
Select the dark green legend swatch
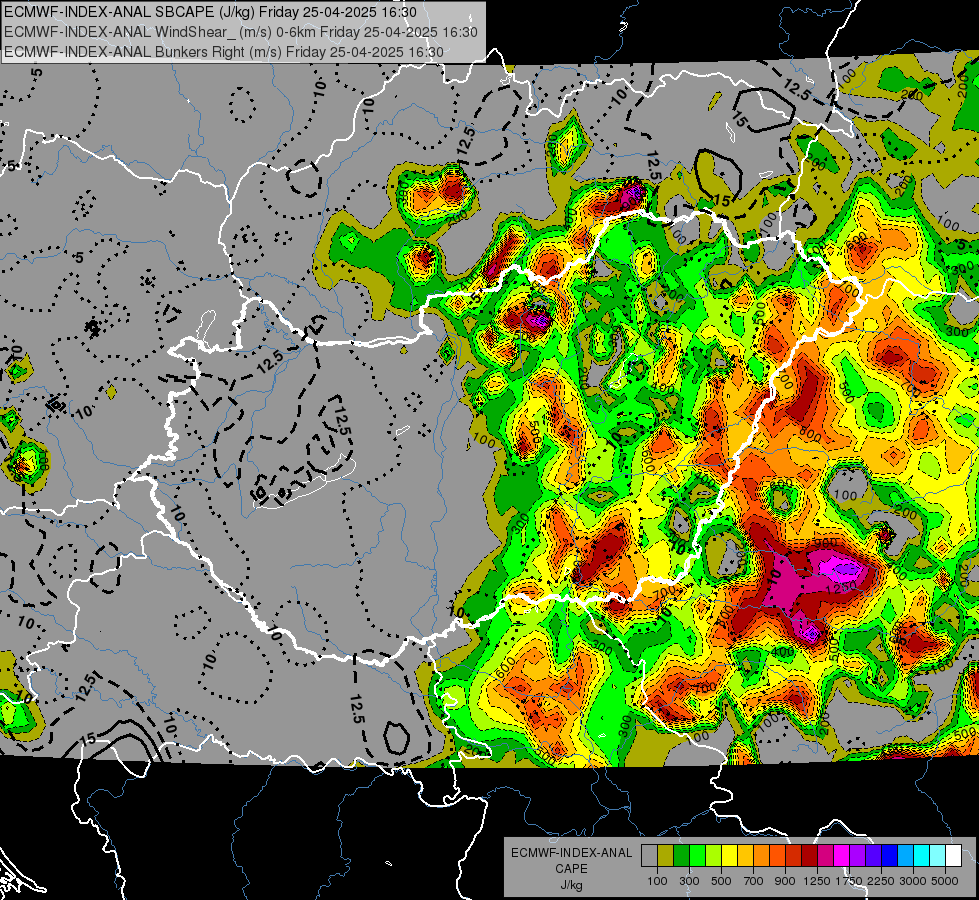[681, 856]
